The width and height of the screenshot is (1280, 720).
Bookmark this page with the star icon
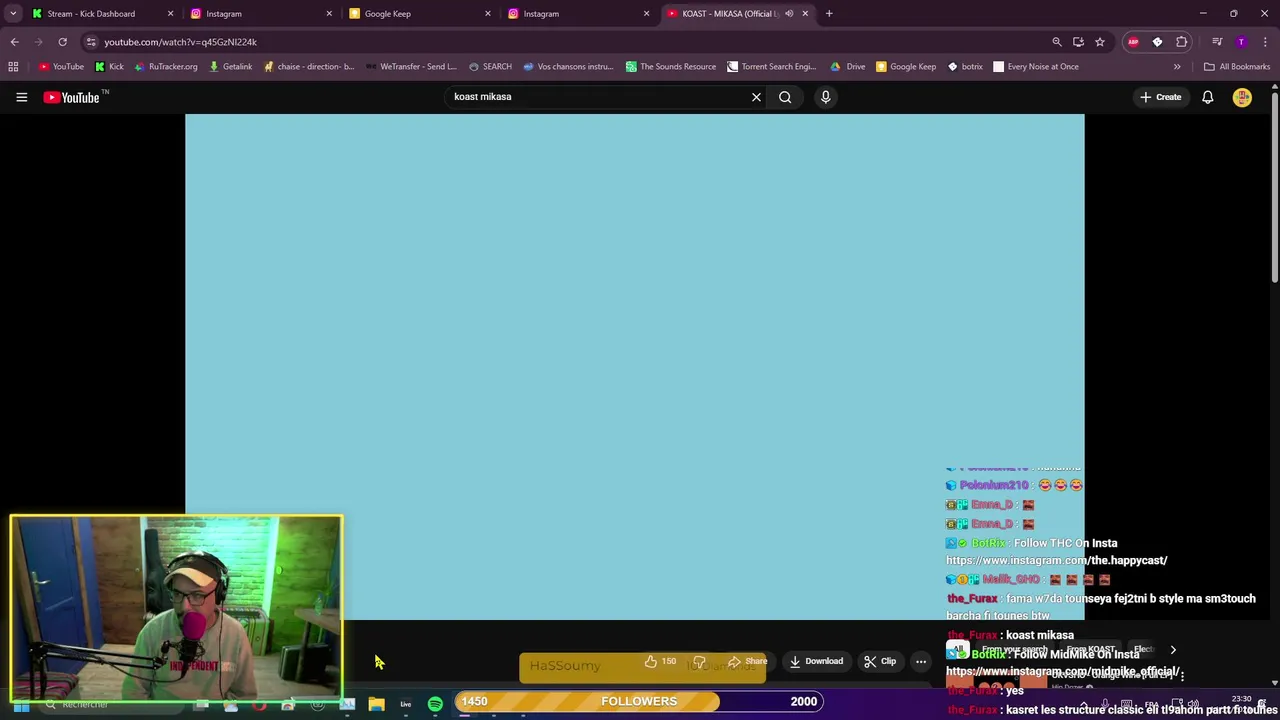pos(1100,42)
